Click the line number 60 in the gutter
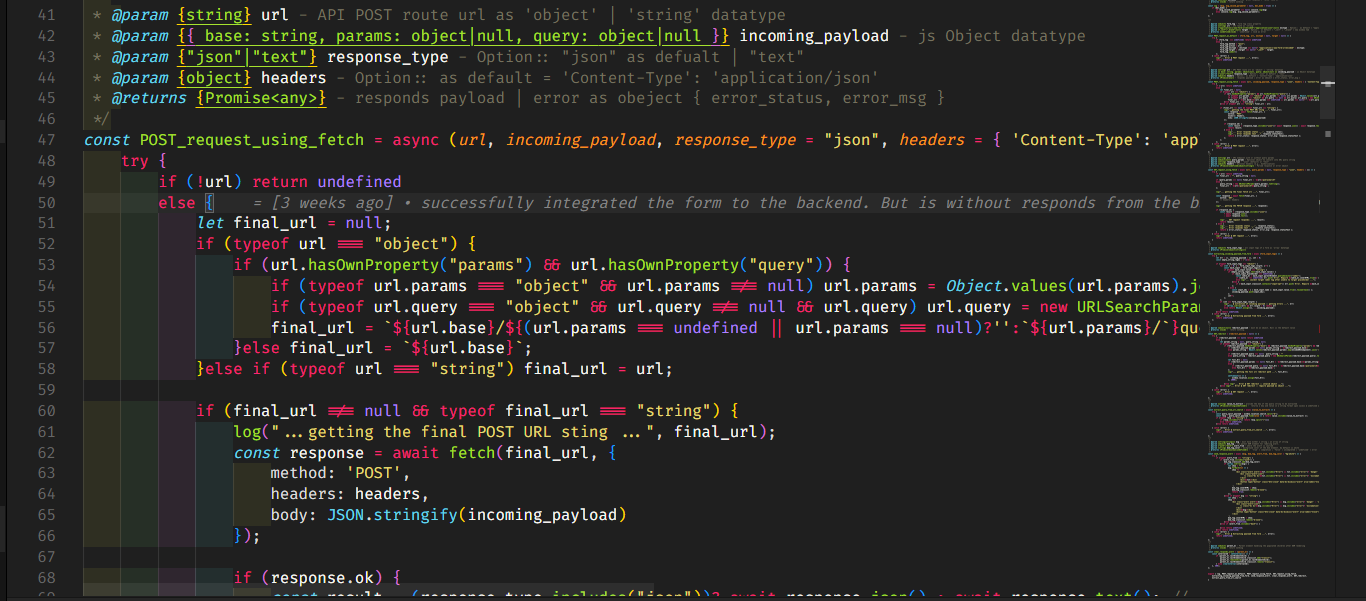The width and height of the screenshot is (1366, 601). coord(45,411)
